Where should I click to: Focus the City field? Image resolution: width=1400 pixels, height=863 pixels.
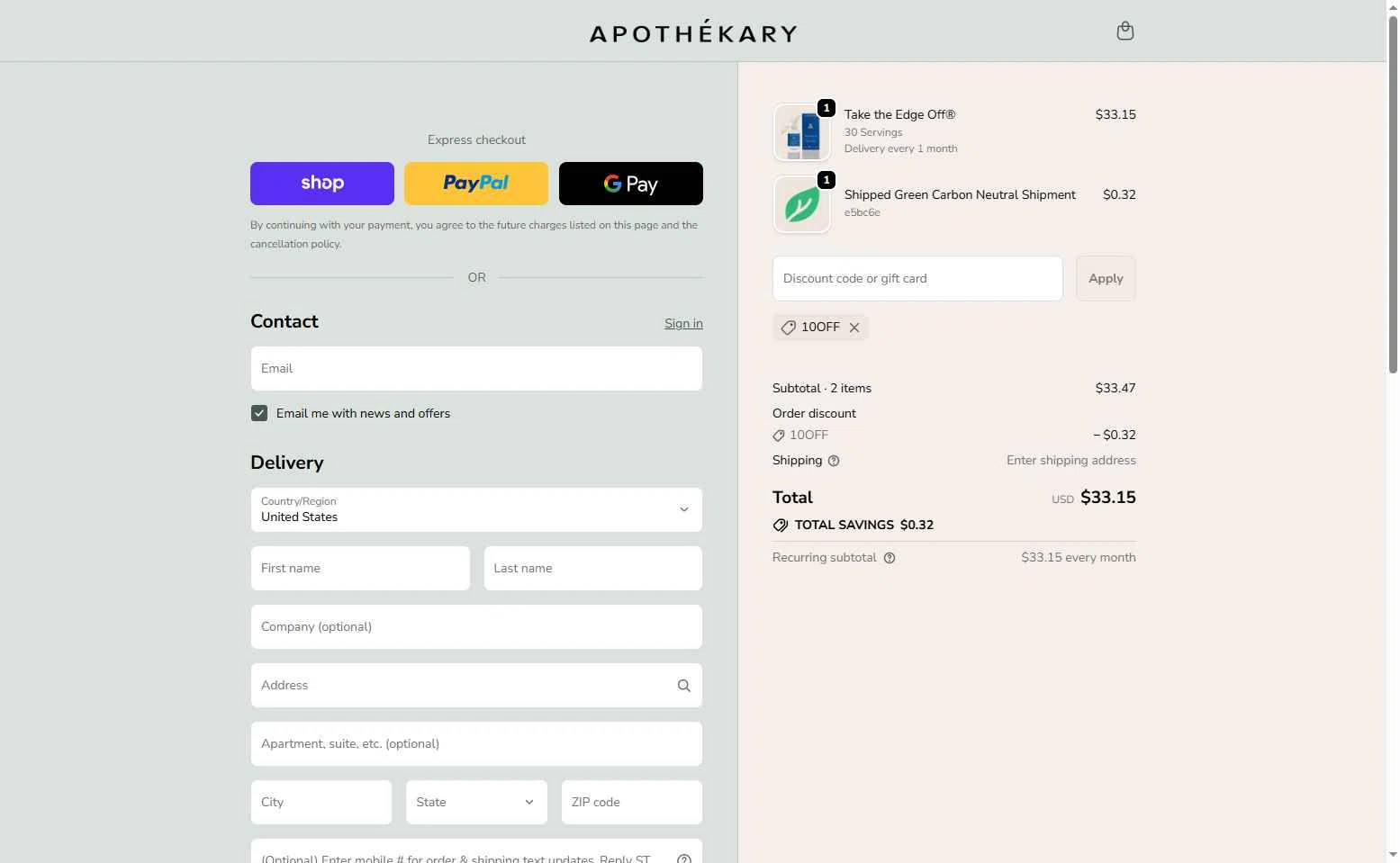point(321,803)
